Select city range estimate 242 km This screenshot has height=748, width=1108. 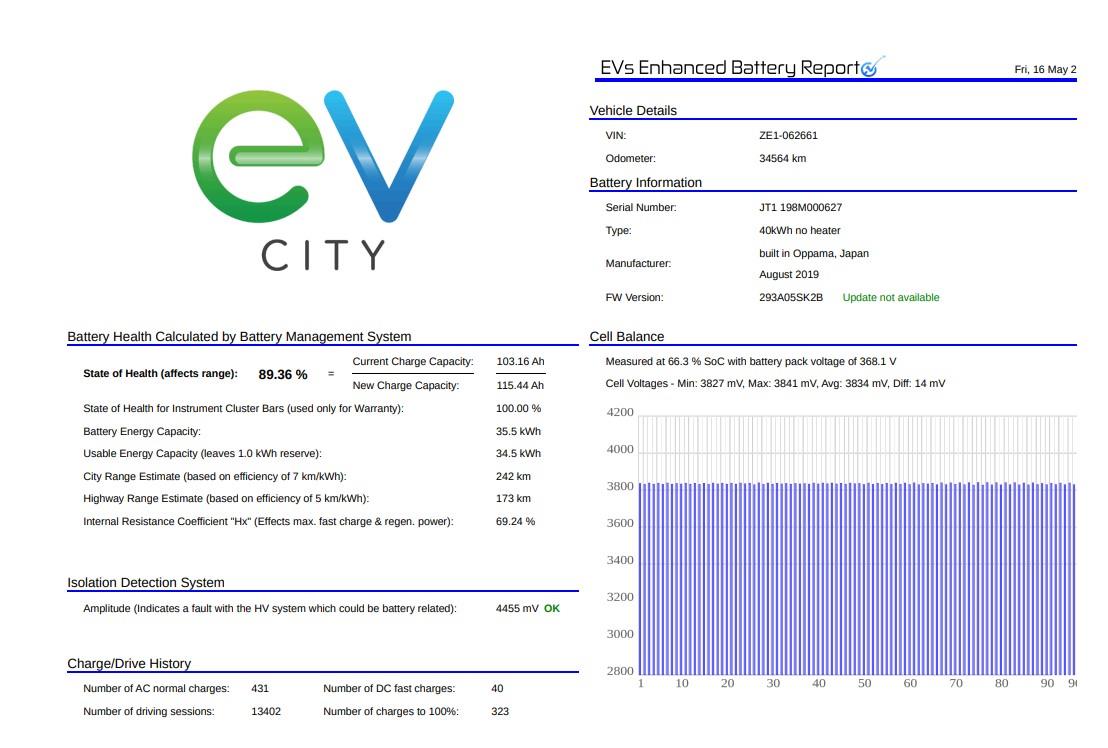pyautogui.click(x=513, y=476)
